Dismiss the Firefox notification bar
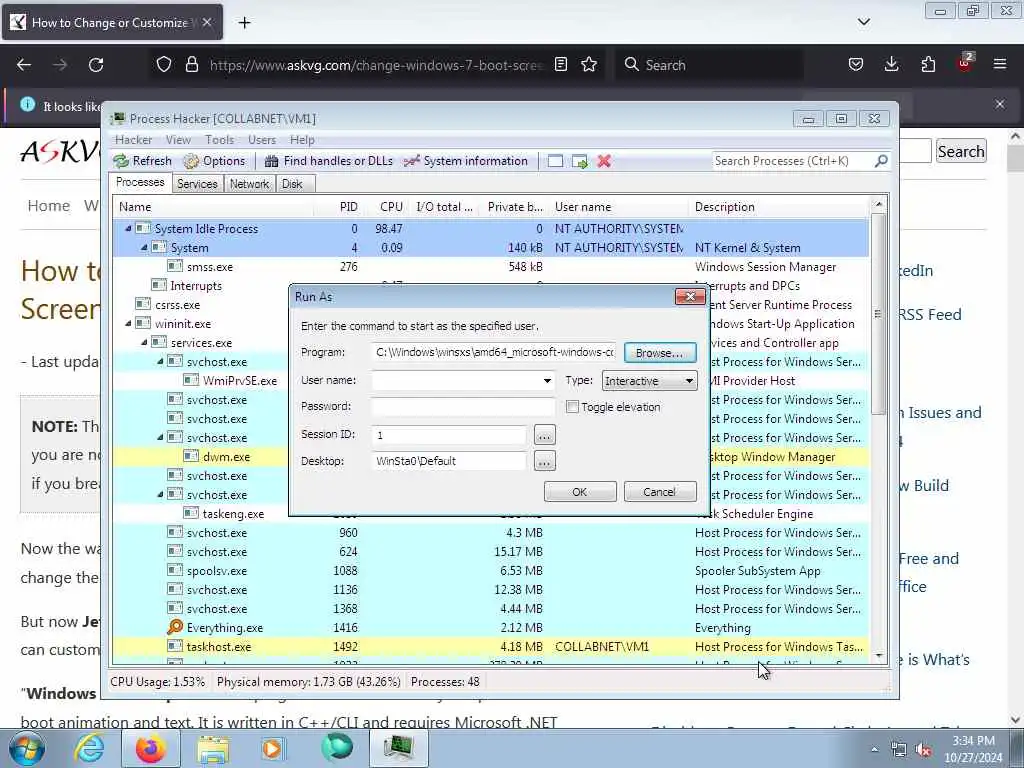Screen dimensions: 1024x768 [1000, 104]
